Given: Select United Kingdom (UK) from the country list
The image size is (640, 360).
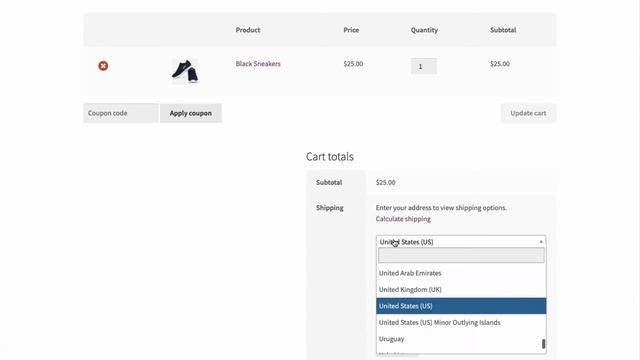Looking at the screenshot, I should pos(461,289).
